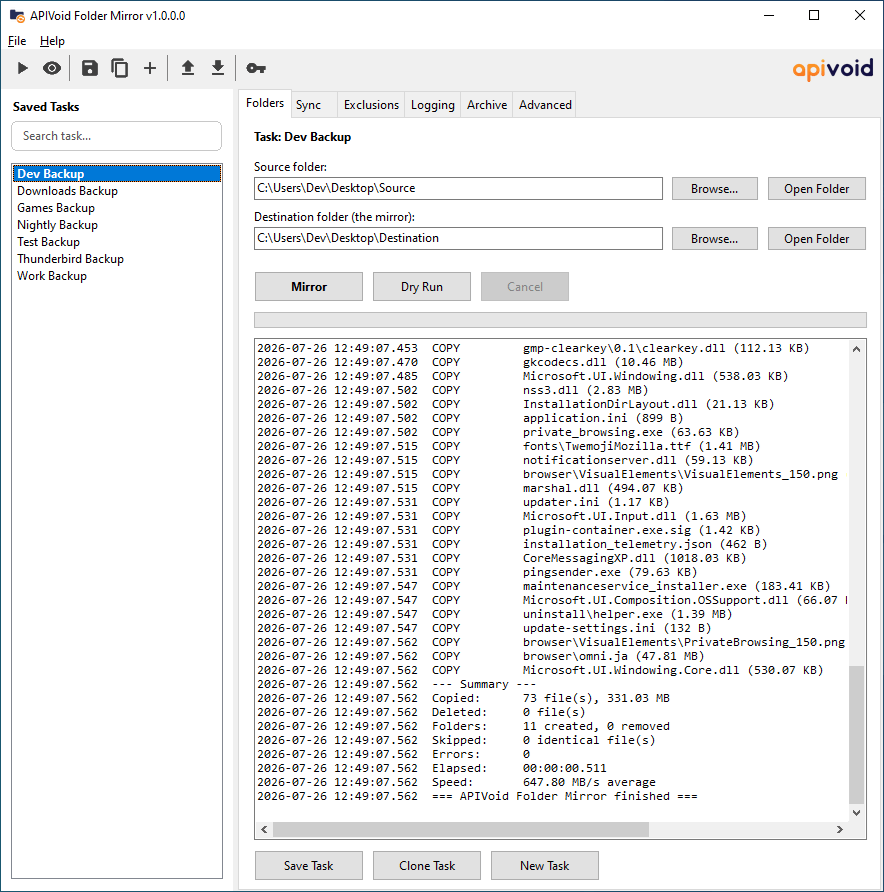Select Test Backup task
The width and height of the screenshot is (884, 892).
(x=117, y=242)
